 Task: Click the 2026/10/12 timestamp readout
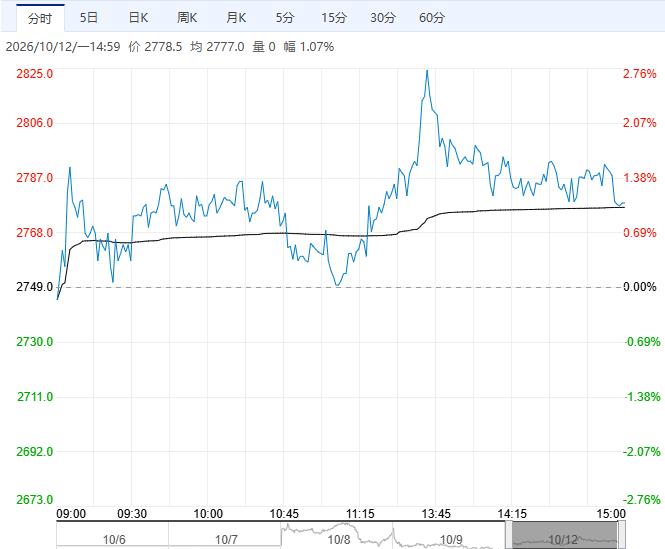coord(63,47)
